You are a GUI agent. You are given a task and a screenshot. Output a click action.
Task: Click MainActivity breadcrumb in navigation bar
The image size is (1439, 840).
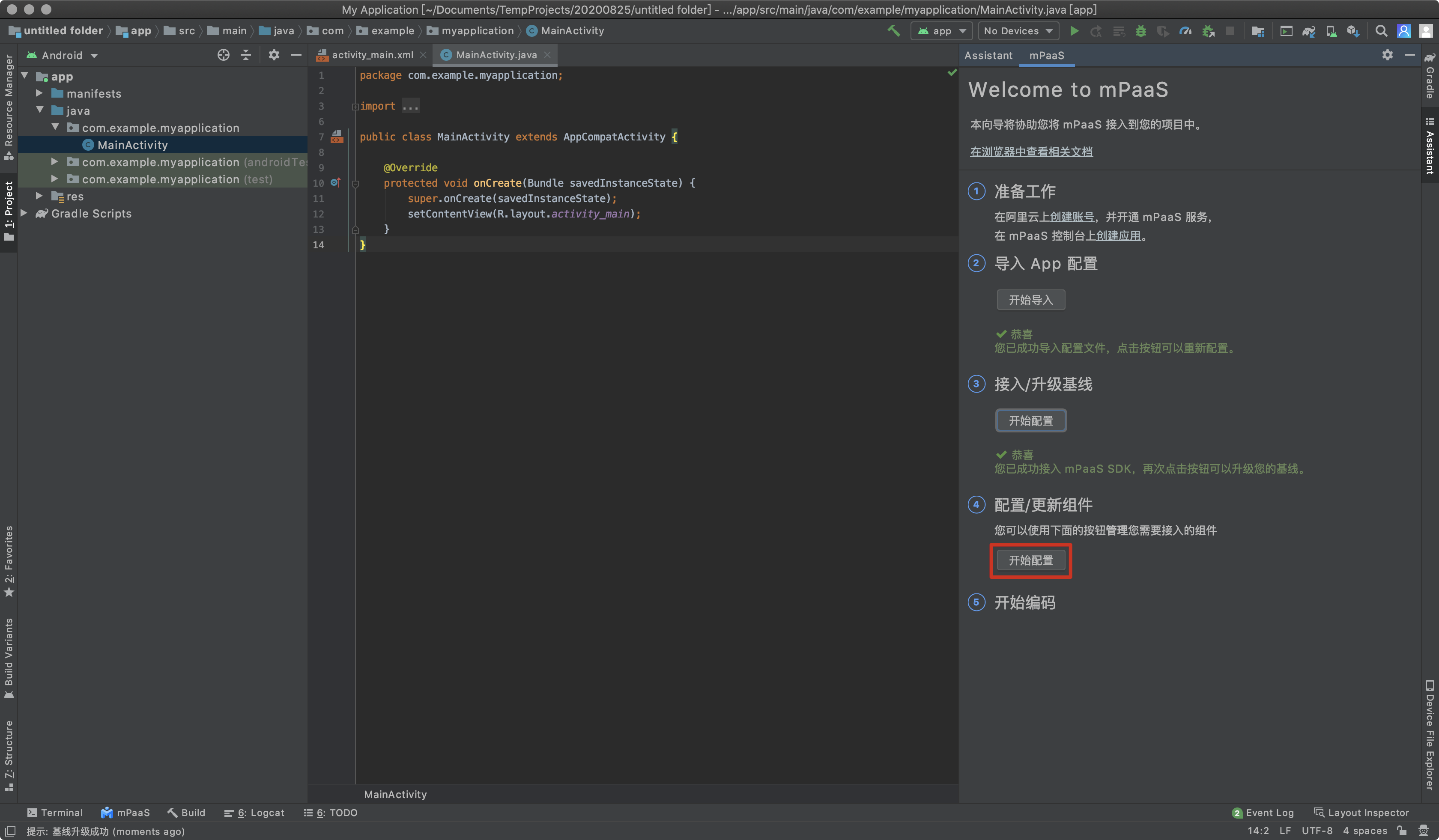pyautogui.click(x=565, y=31)
